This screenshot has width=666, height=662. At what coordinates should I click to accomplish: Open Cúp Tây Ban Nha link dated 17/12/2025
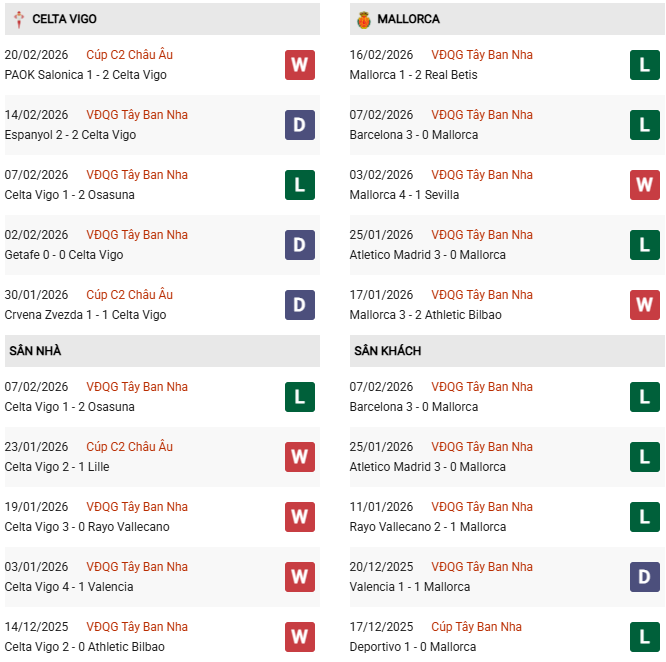click(x=475, y=627)
